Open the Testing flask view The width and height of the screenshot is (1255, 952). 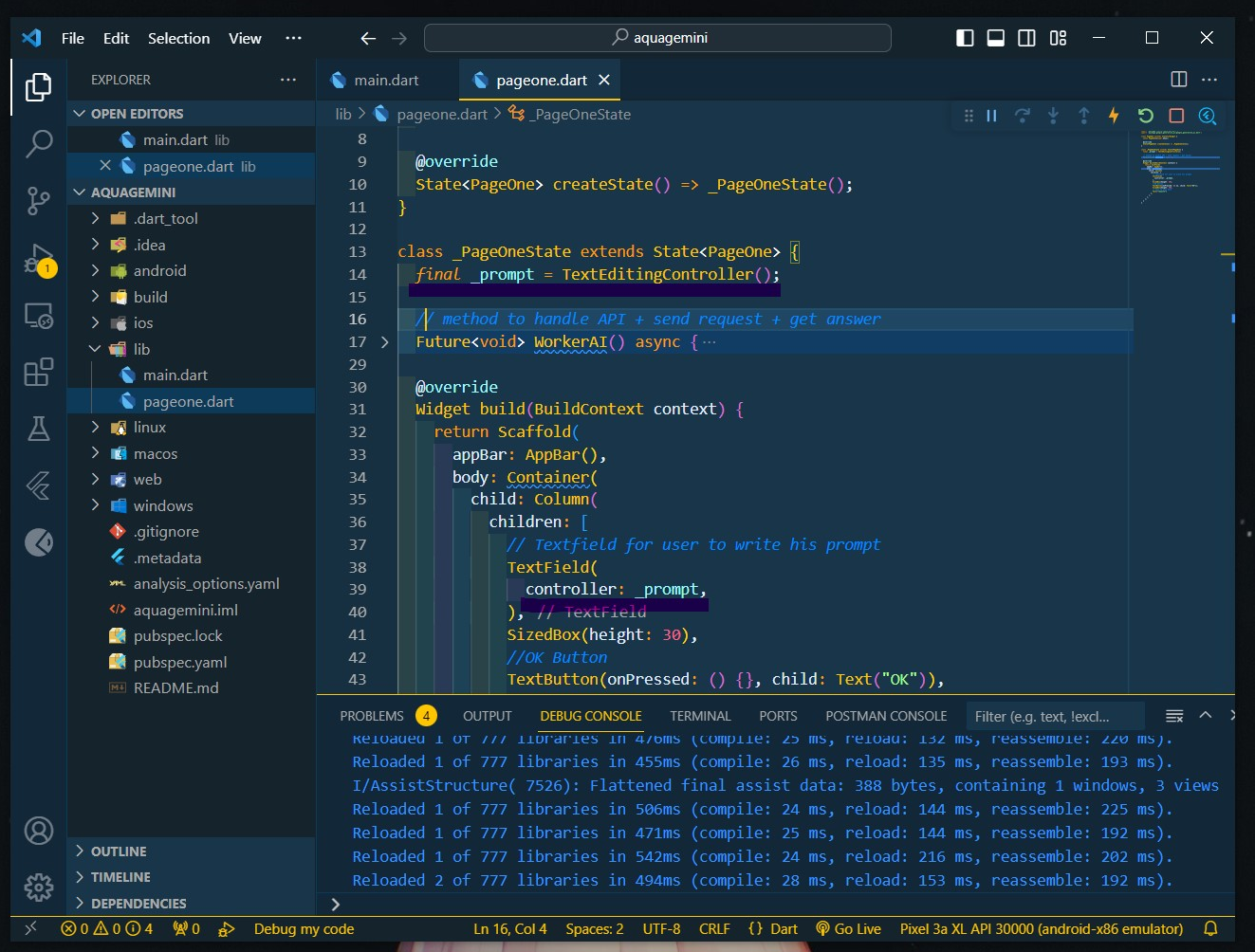point(38,429)
